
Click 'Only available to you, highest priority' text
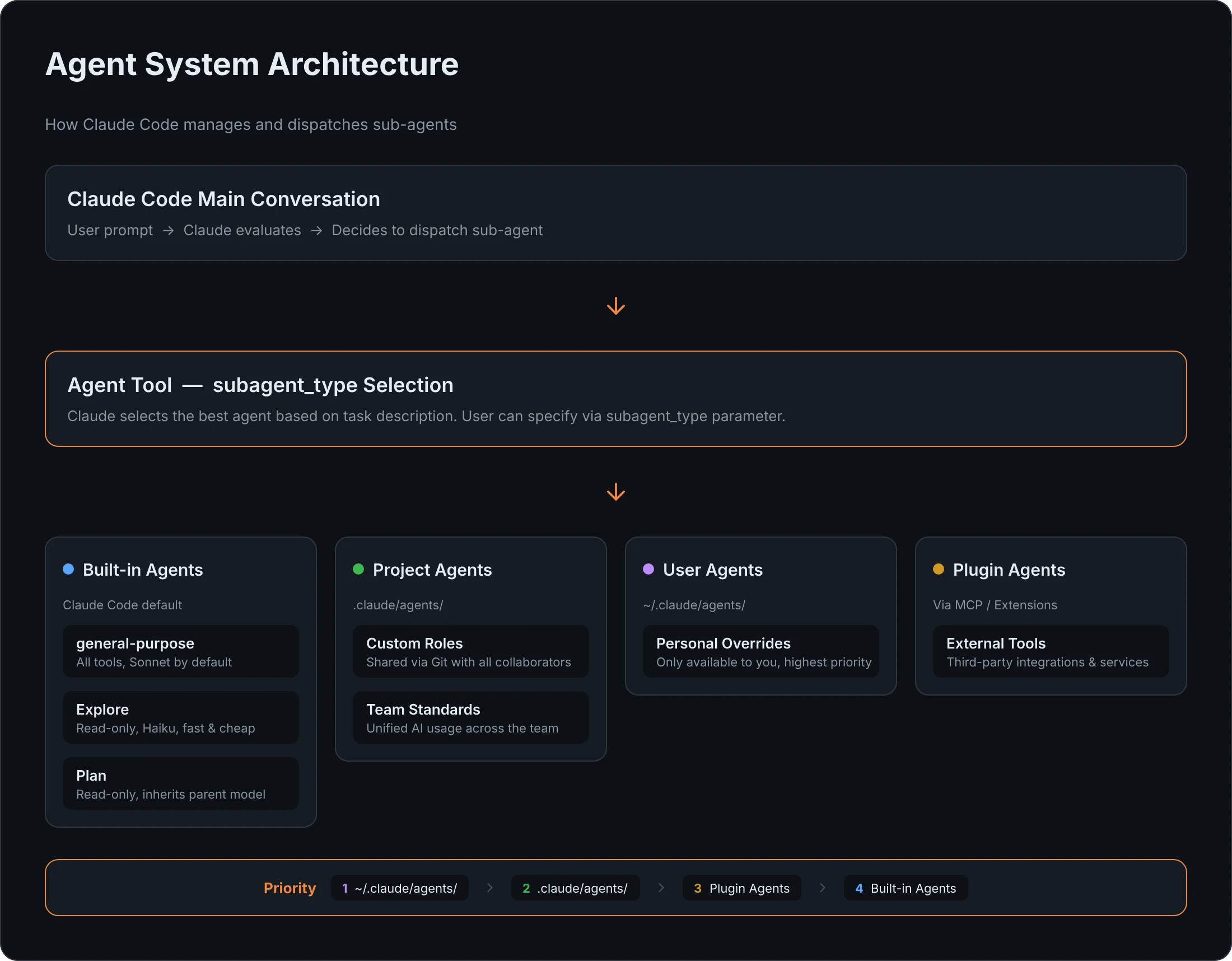(764, 662)
